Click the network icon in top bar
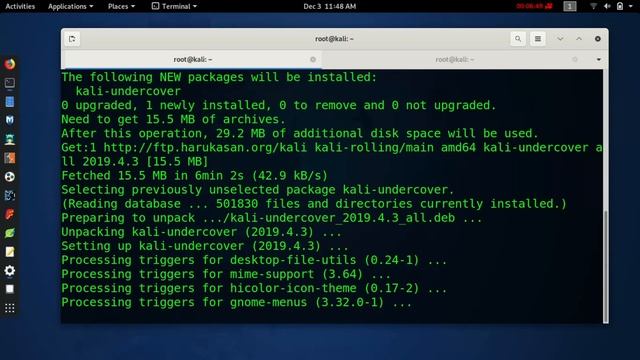The width and height of the screenshot is (640, 360). (593, 6)
